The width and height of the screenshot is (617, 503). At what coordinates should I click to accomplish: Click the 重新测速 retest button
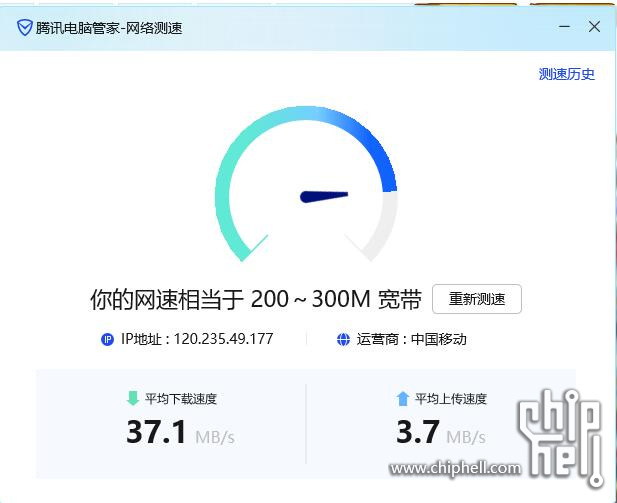click(x=477, y=299)
